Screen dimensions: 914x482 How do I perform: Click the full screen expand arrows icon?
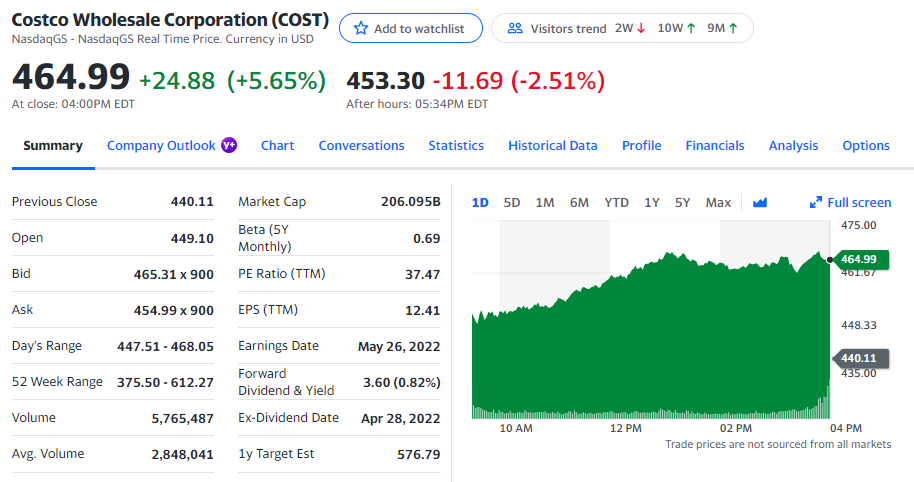coord(815,202)
